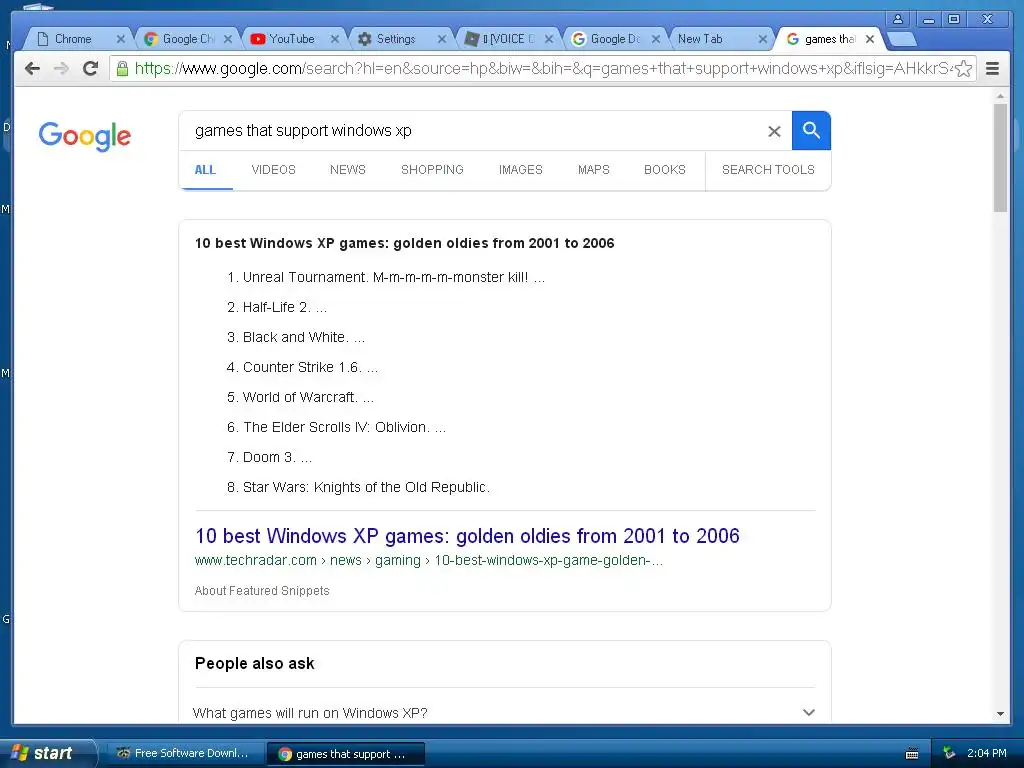Open the Chrome user profile button
Image resolution: width=1024 pixels, height=768 pixels.
coord(898,19)
